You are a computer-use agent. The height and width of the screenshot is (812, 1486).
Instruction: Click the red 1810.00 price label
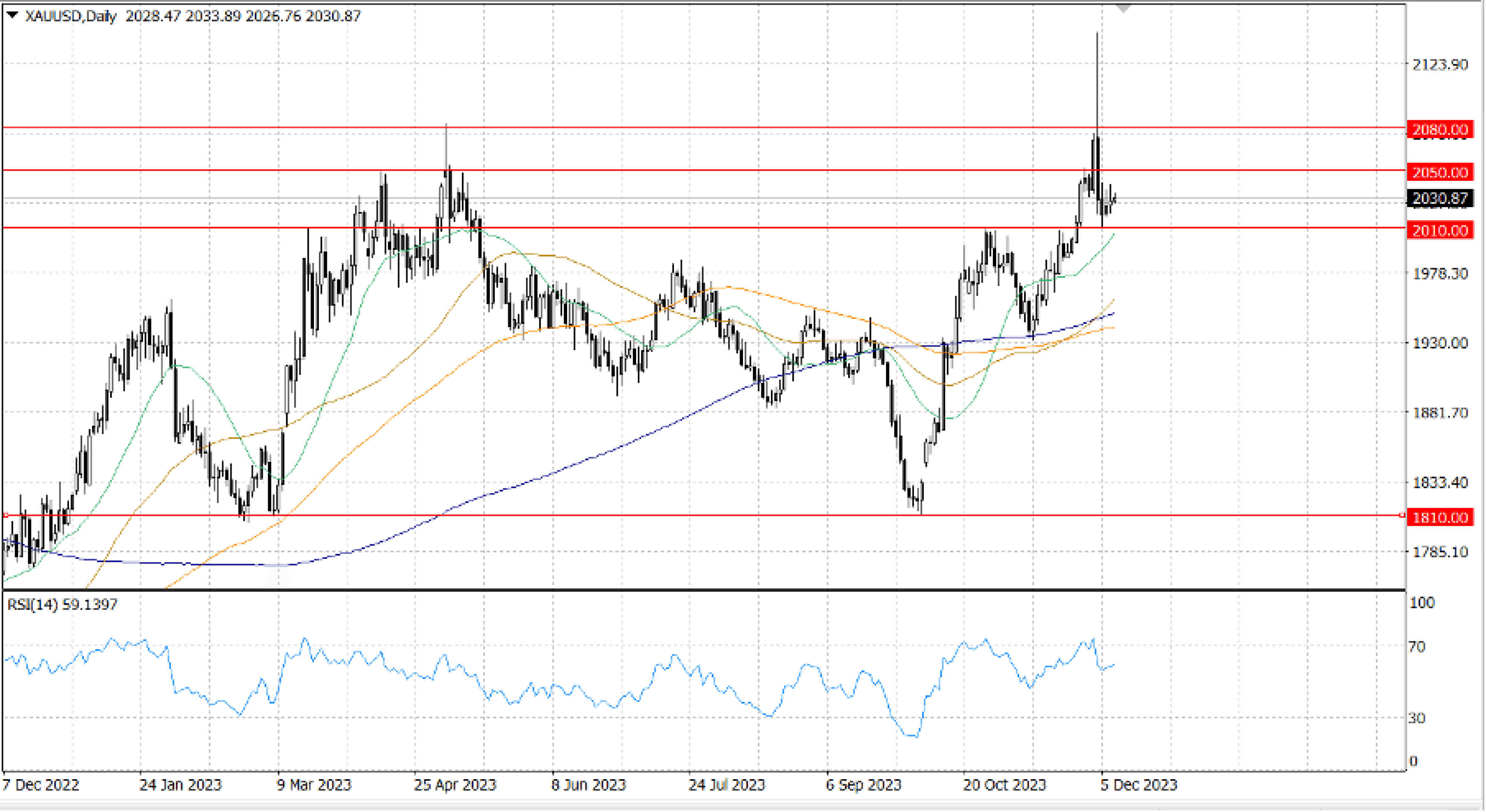1439,517
